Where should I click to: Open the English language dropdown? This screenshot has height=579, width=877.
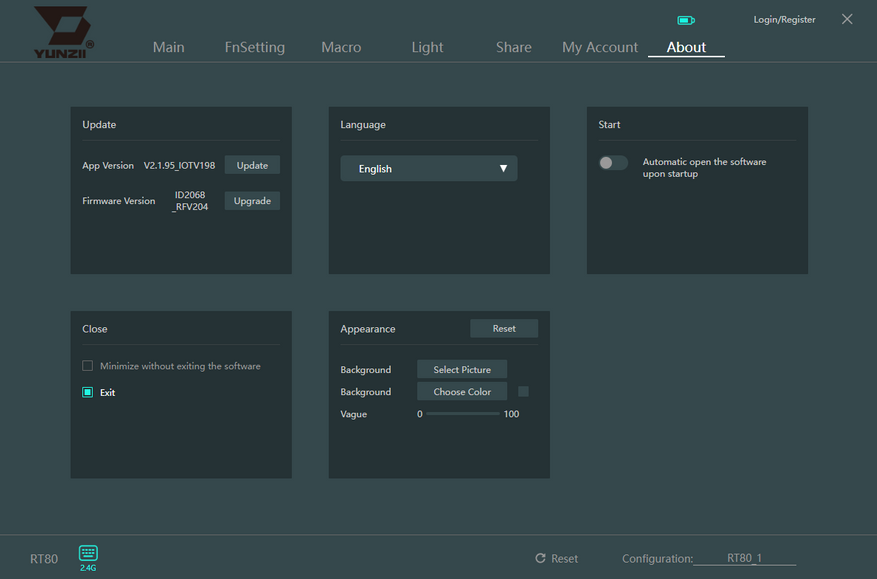(x=428, y=169)
